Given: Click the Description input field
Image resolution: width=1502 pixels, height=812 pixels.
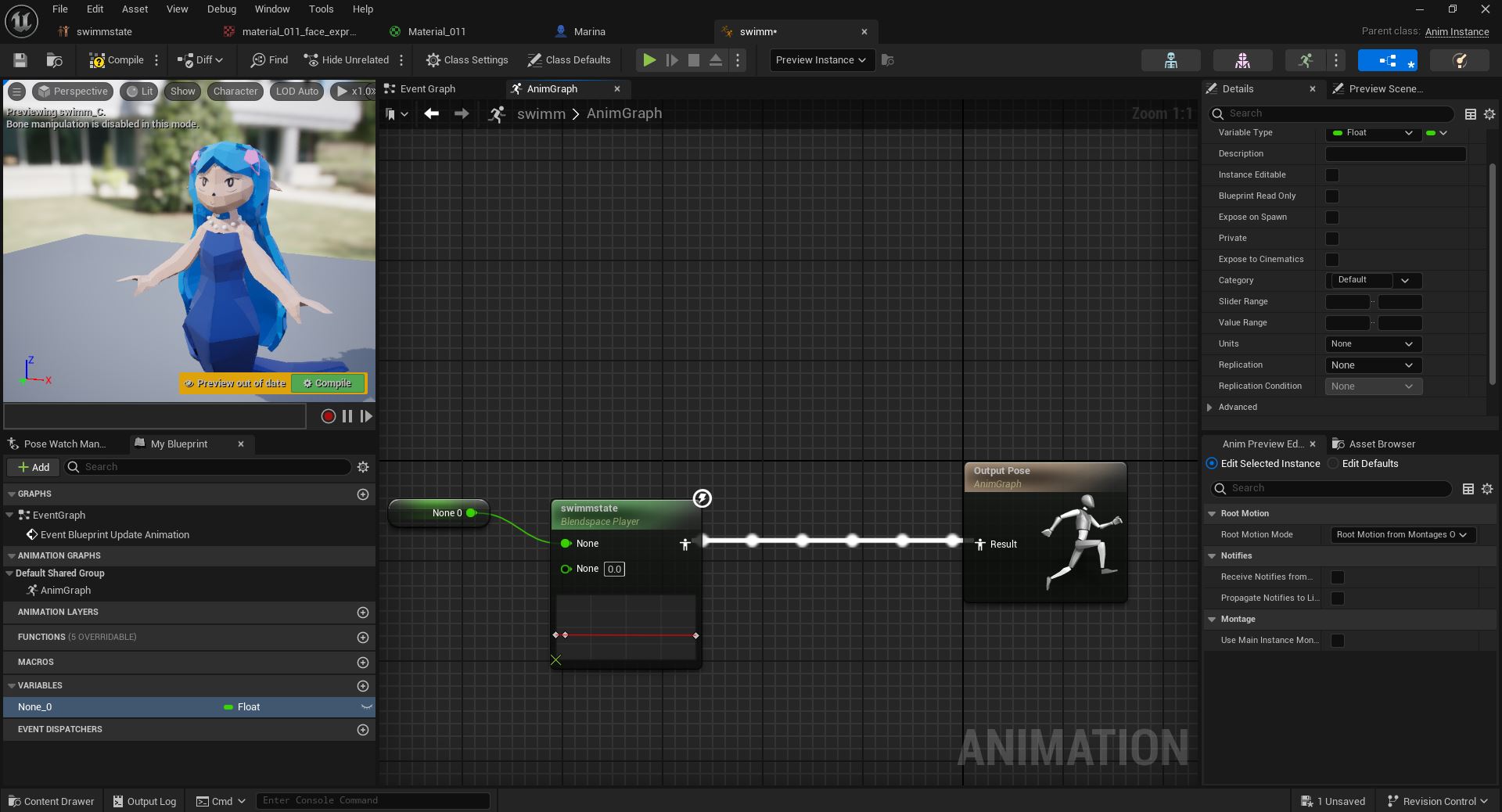Looking at the screenshot, I should pos(1396,154).
